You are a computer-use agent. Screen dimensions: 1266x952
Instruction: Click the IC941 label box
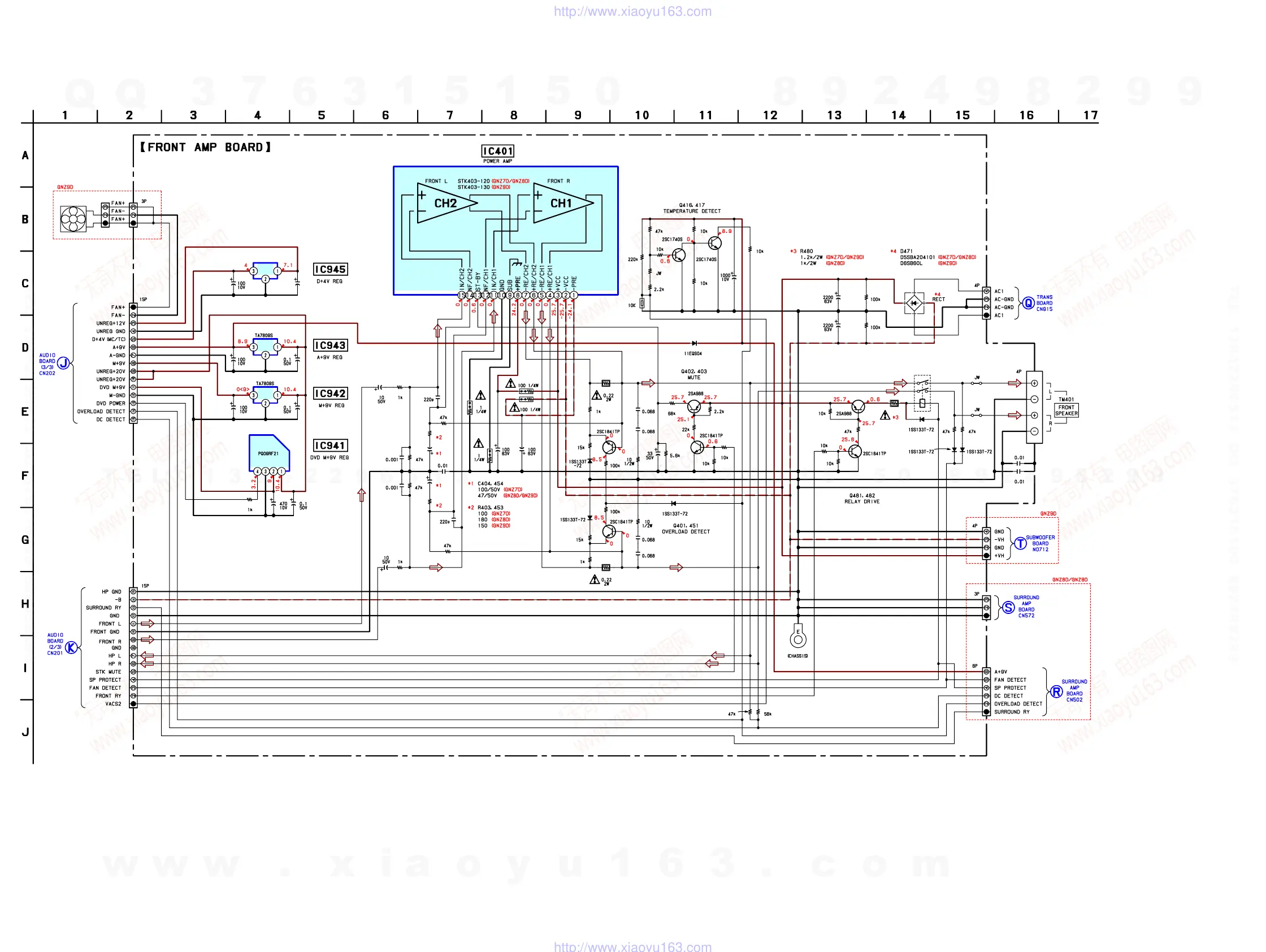pos(330,445)
